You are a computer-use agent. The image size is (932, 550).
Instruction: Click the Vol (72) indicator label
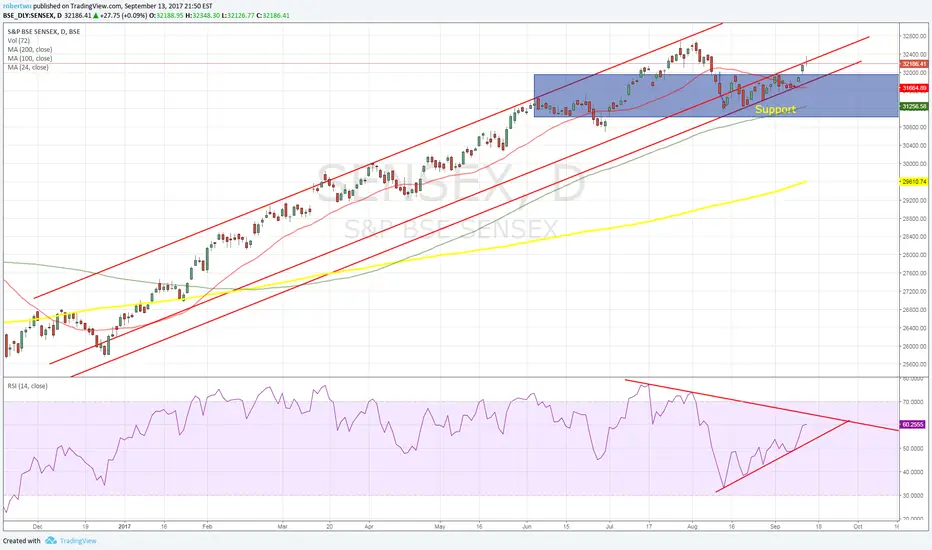tap(18, 40)
